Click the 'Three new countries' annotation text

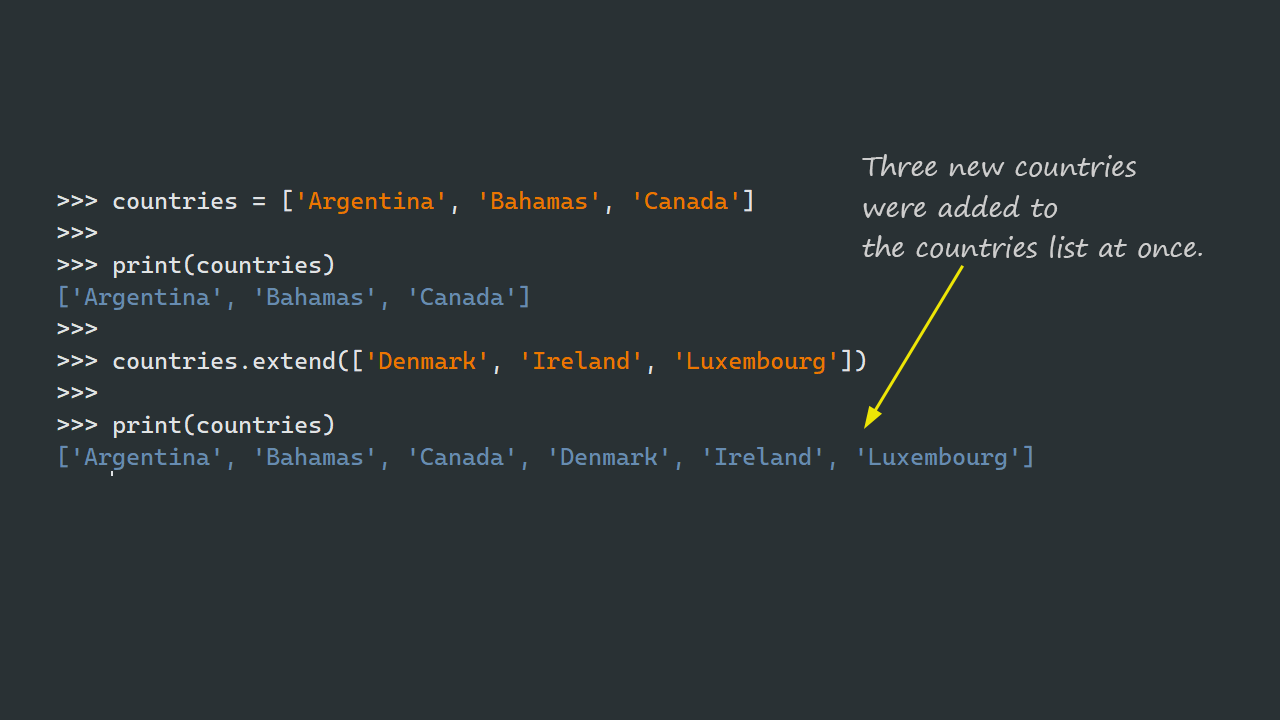point(998,167)
